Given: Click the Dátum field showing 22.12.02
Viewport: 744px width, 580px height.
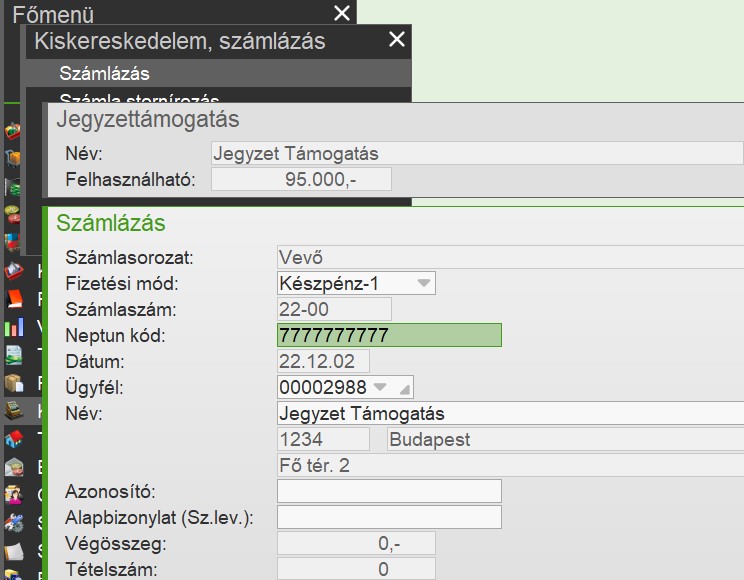Looking at the screenshot, I should (323, 361).
